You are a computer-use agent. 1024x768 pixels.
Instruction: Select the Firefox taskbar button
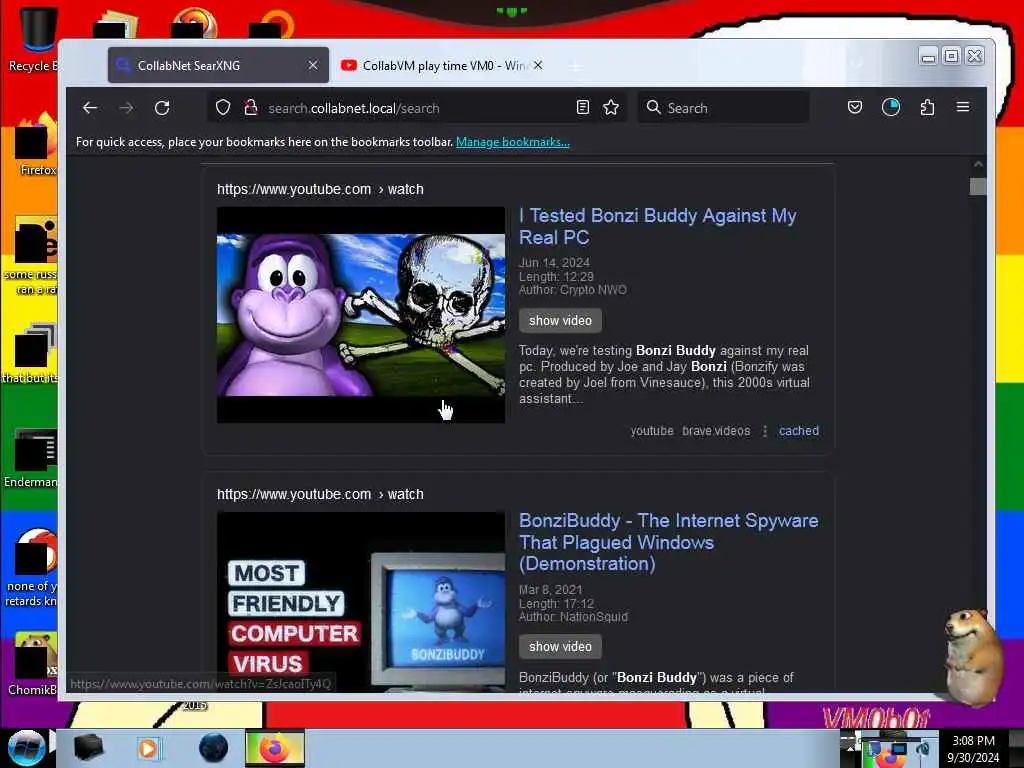click(x=275, y=748)
